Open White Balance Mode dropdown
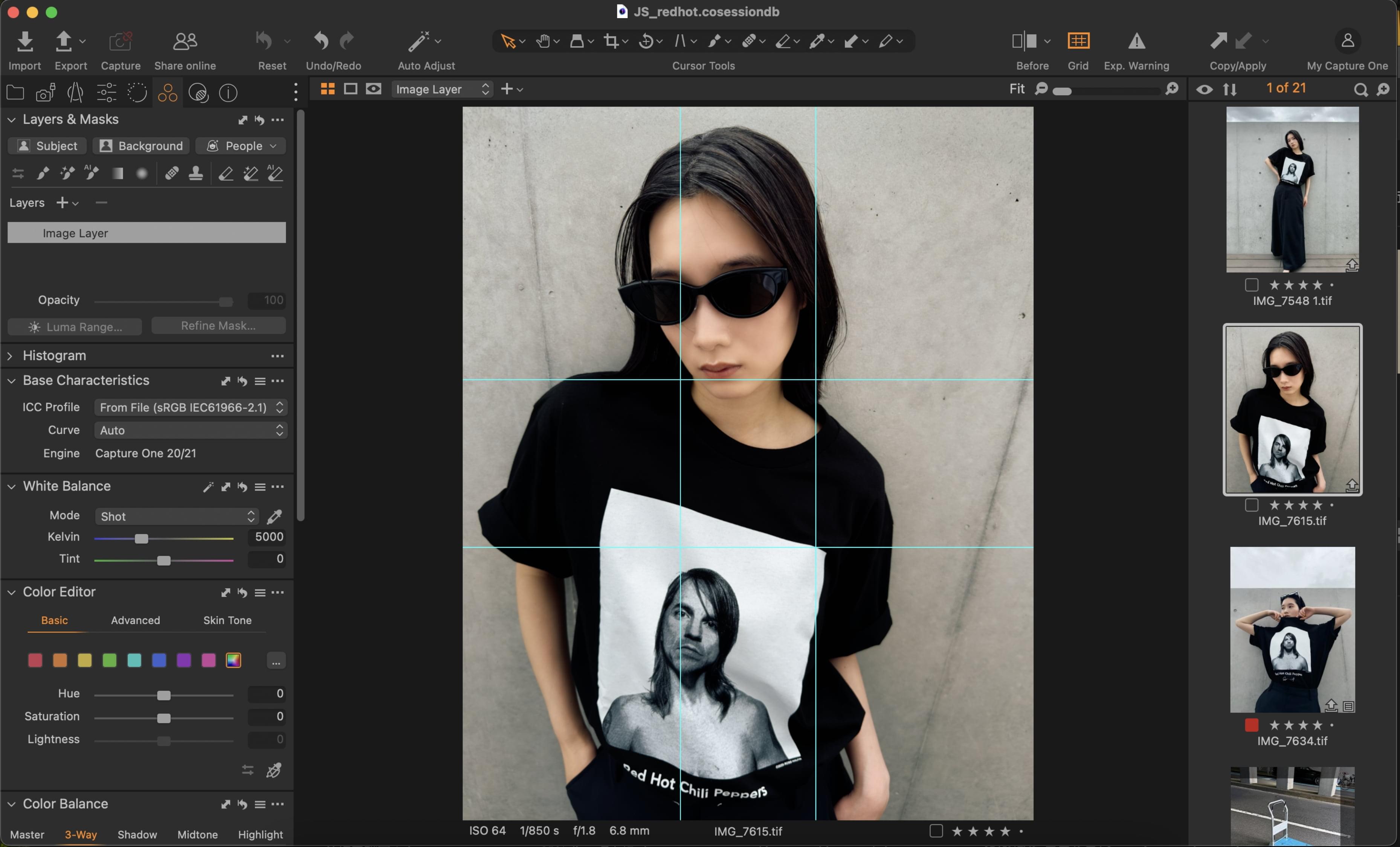The image size is (1400, 847). click(x=177, y=516)
